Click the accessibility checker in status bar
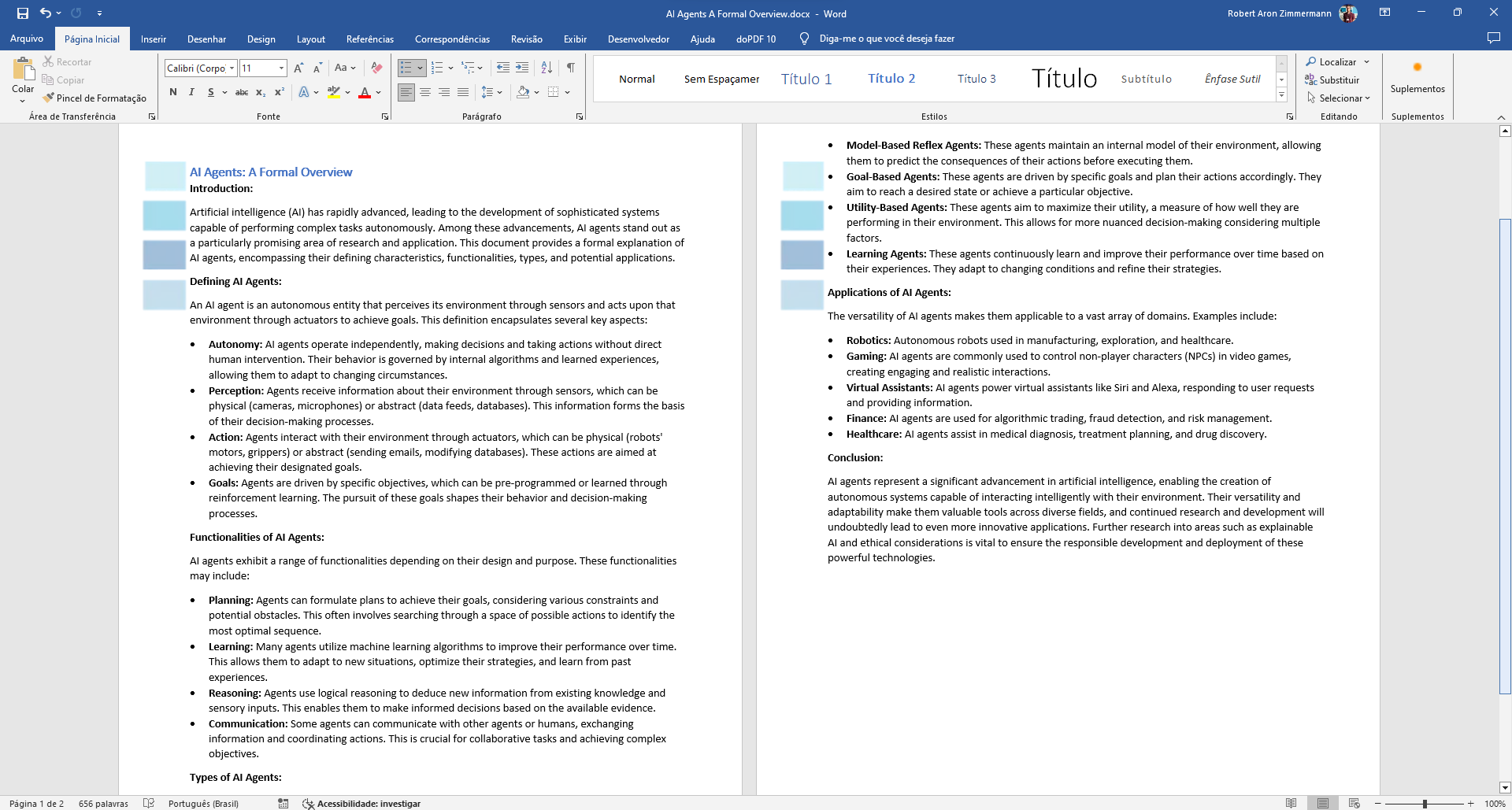This screenshot has width=1512, height=810. pos(361,803)
